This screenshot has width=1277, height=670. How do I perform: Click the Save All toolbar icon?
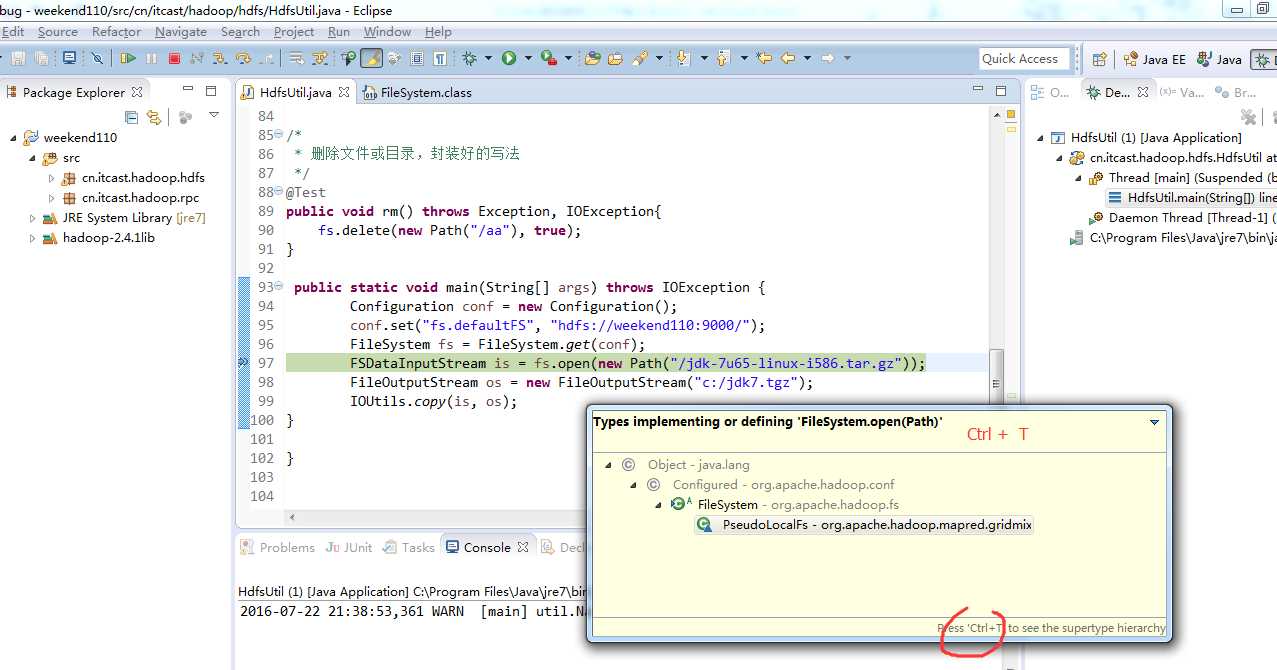coord(42,58)
